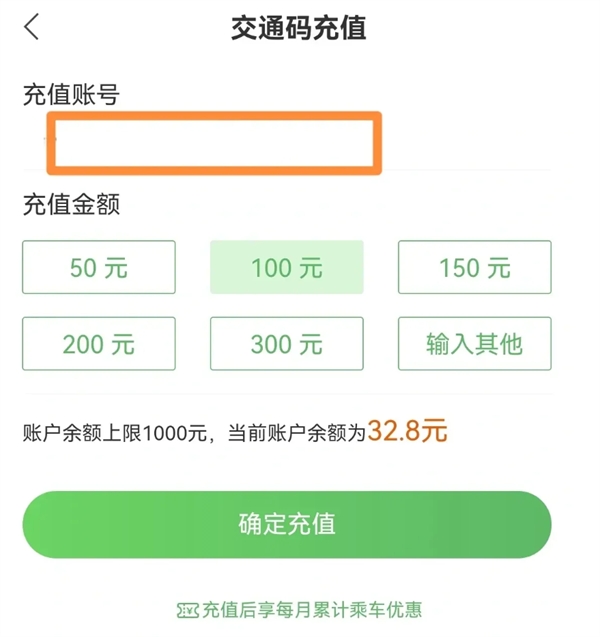Tap the 当前账户余额为 text
600x637 pixels.
point(297,433)
